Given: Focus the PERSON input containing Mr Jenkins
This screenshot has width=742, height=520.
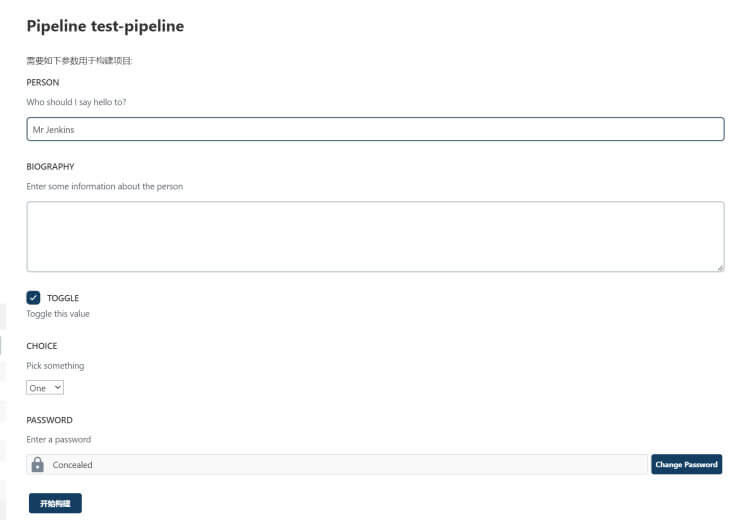Looking at the screenshot, I should [375, 129].
